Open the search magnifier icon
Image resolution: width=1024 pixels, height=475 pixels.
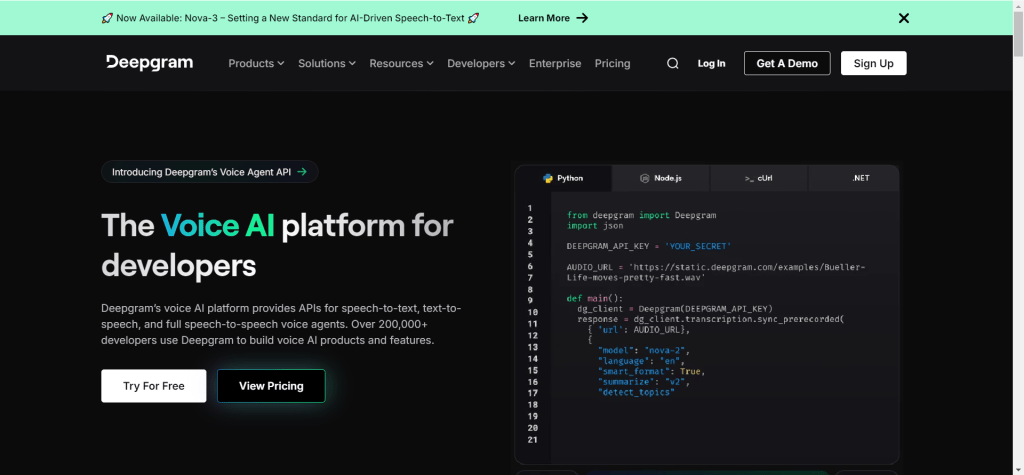coord(673,63)
